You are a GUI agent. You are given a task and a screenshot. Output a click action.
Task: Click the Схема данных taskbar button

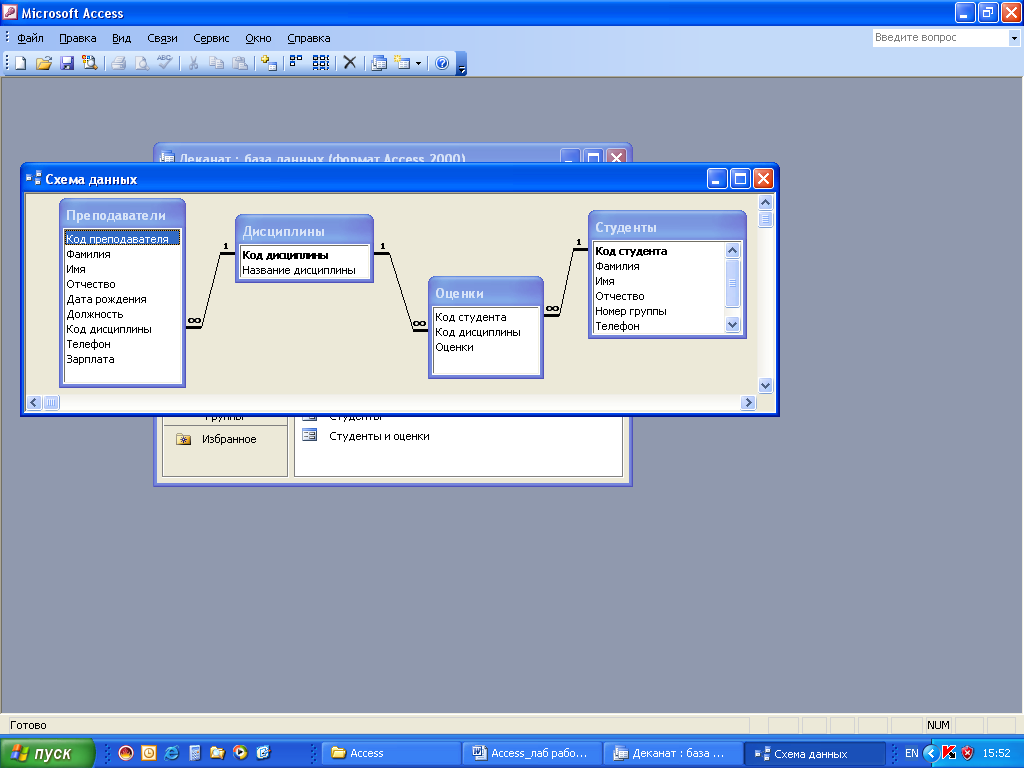(814, 754)
